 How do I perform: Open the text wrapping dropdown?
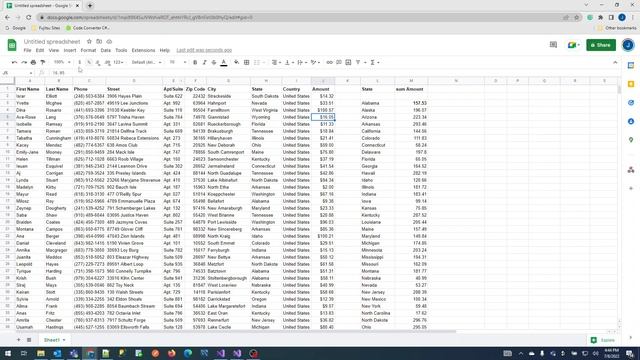(x=302, y=62)
